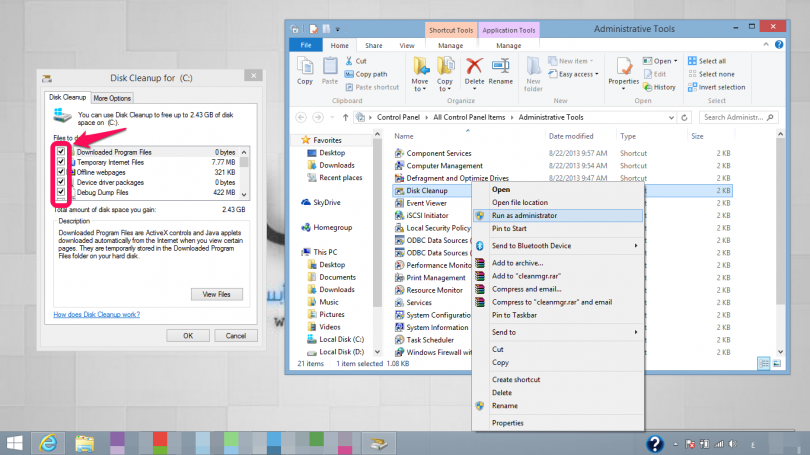The width and height of the screenshot is (810, 455).
Task: Open Internet Explorer from the taskbar
Action: 46,441
